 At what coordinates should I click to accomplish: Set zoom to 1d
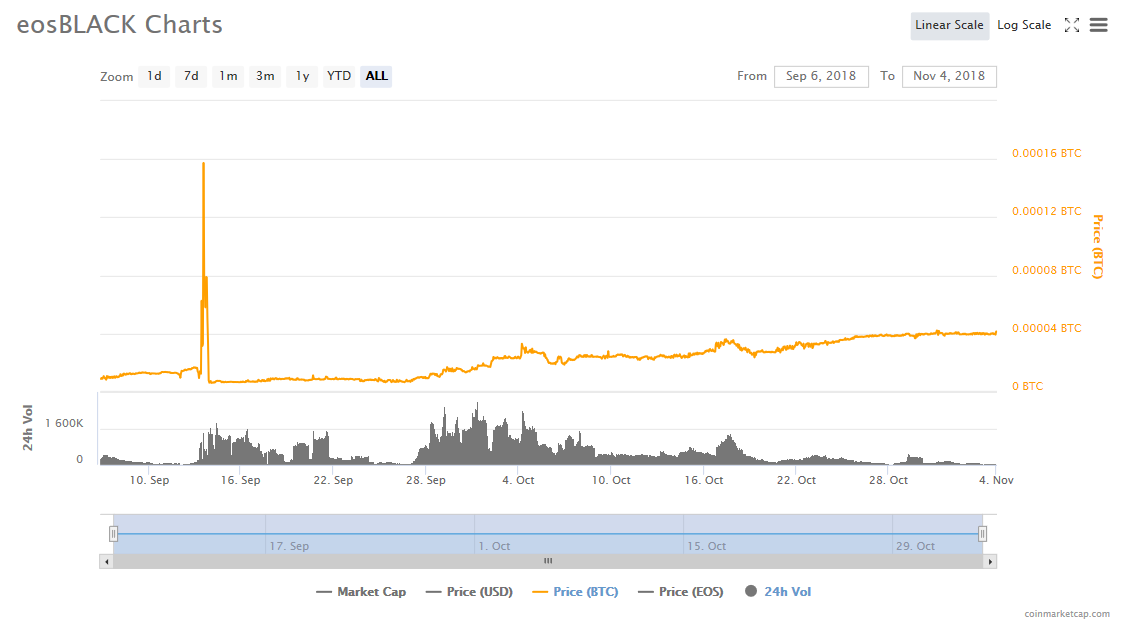(155, 76)
